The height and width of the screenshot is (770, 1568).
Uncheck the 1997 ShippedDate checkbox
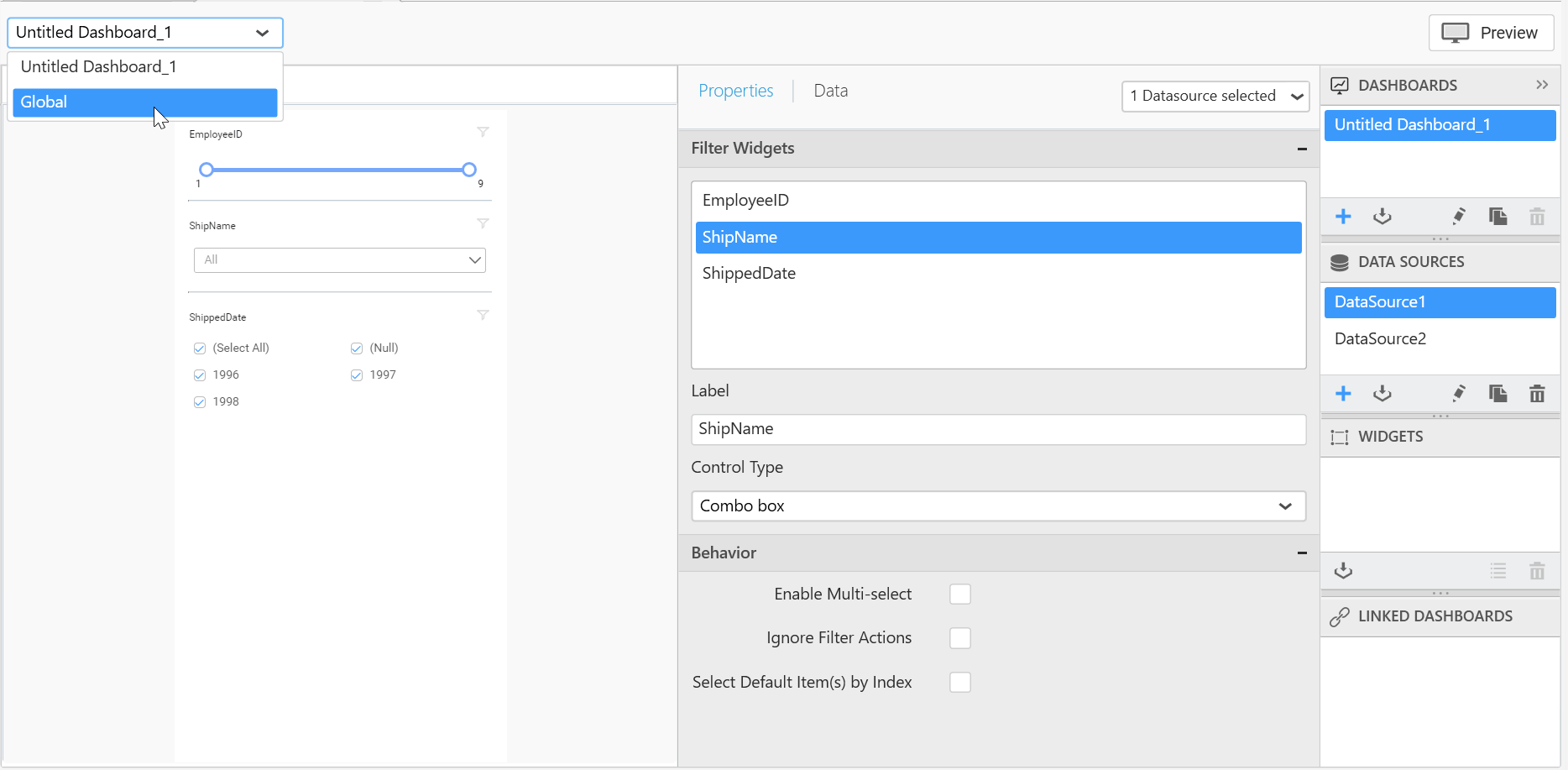357,375
